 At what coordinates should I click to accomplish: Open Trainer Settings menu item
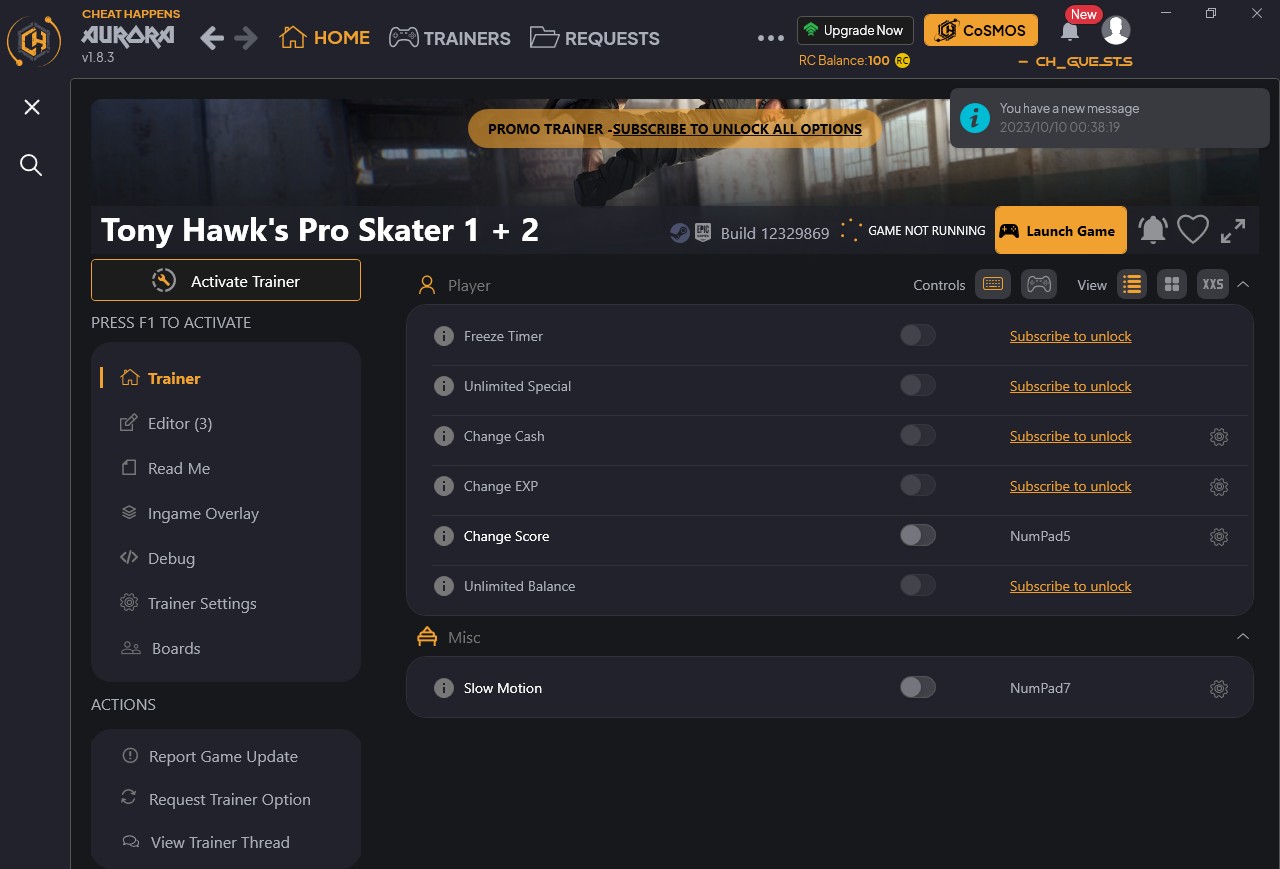tap(188, 603)
